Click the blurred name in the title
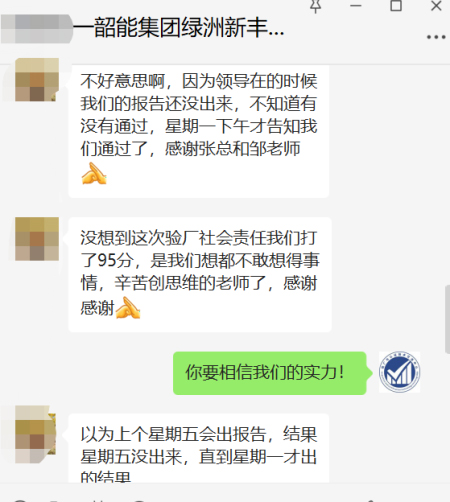Viewport: 450px width, 502px height. click(x=37, y=28)
